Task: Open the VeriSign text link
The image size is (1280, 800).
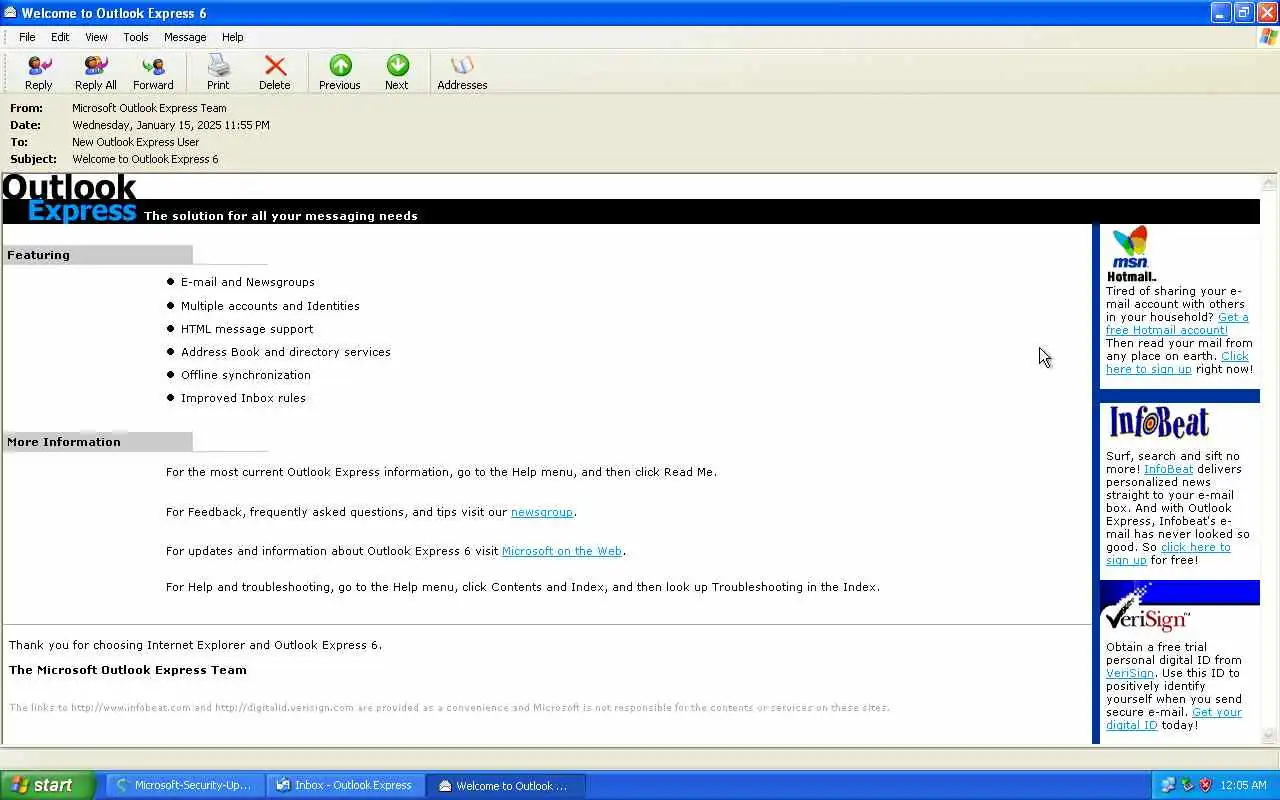Action: (1130, 673)
